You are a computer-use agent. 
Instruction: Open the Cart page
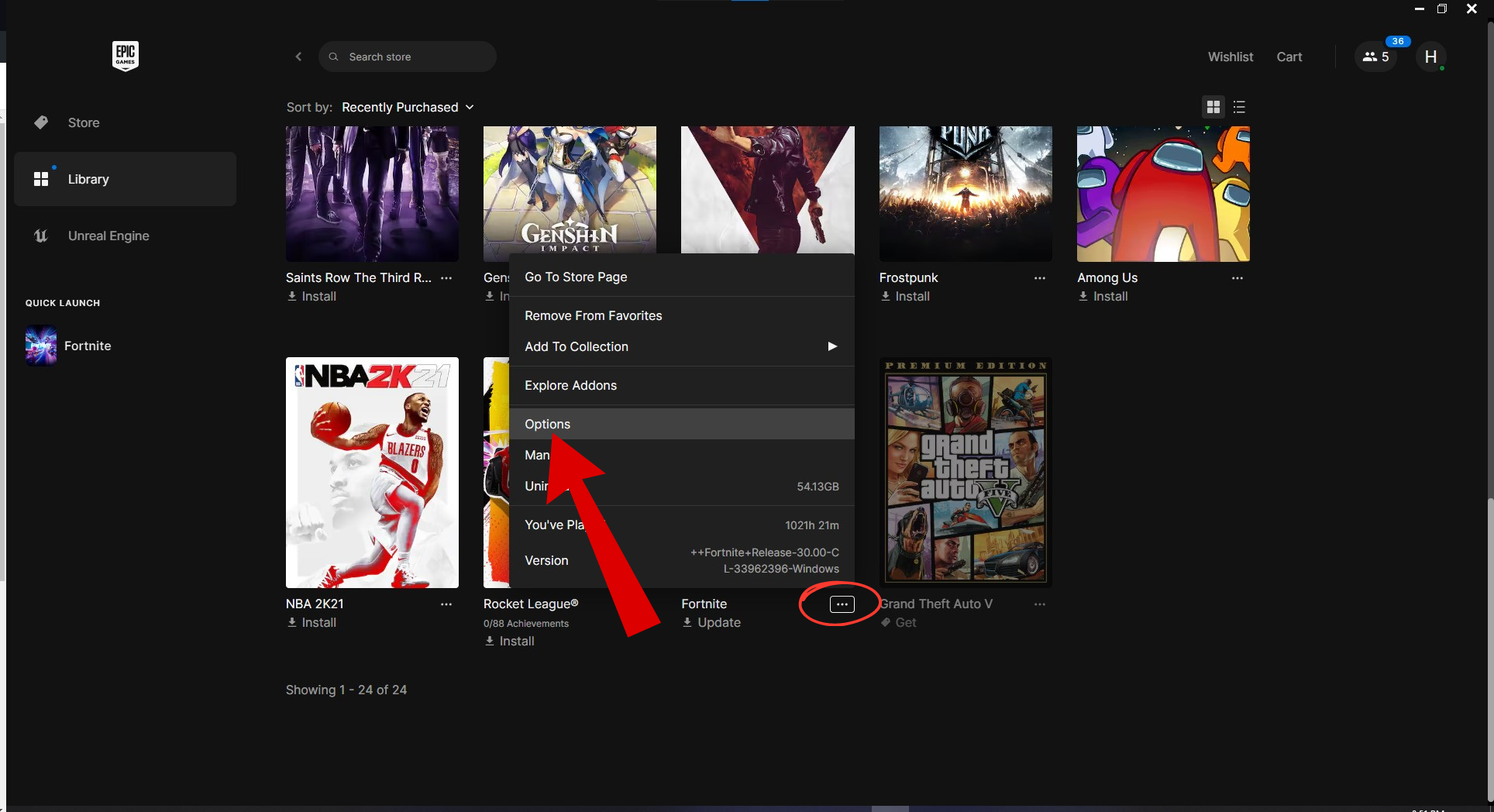tap(1289, 57)
